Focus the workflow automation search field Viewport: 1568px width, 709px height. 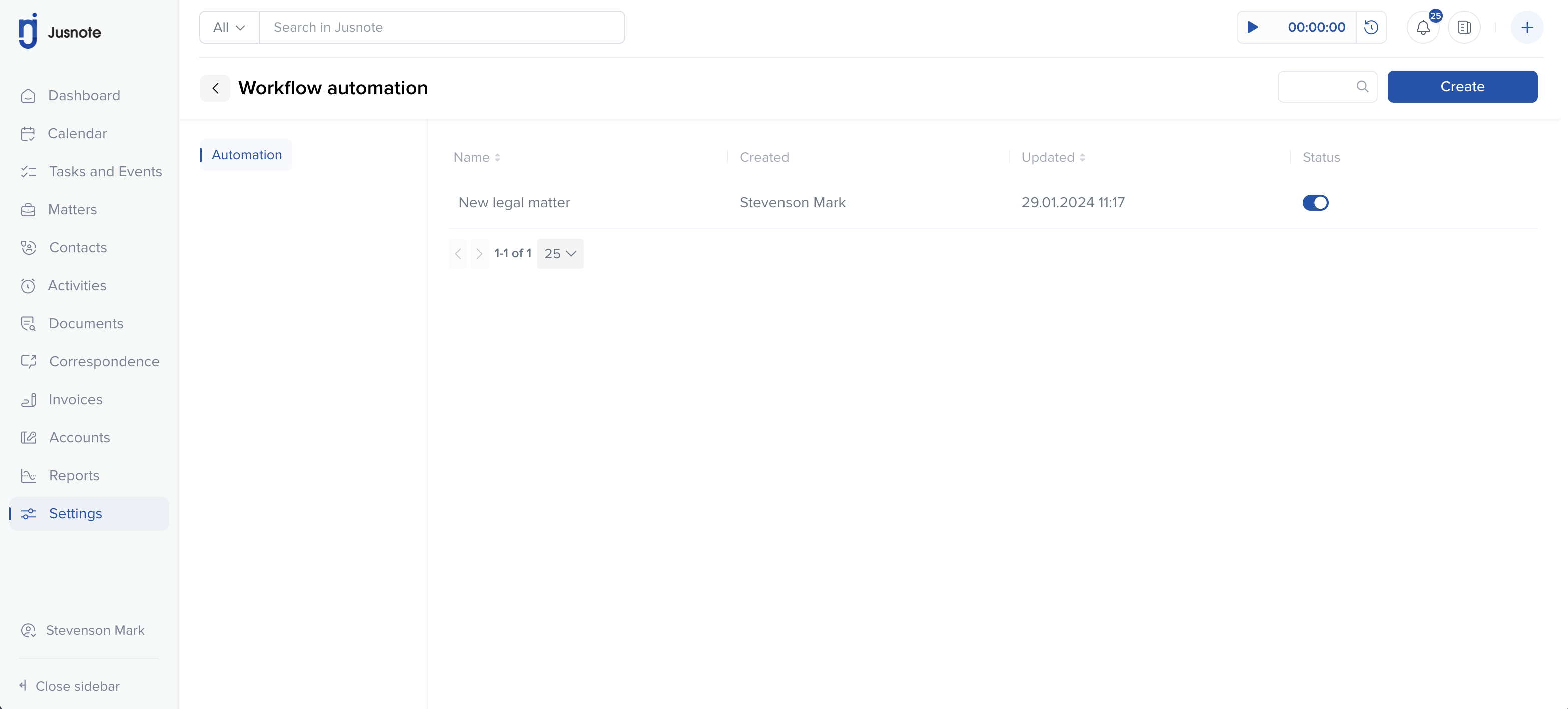coord(1327,87)
